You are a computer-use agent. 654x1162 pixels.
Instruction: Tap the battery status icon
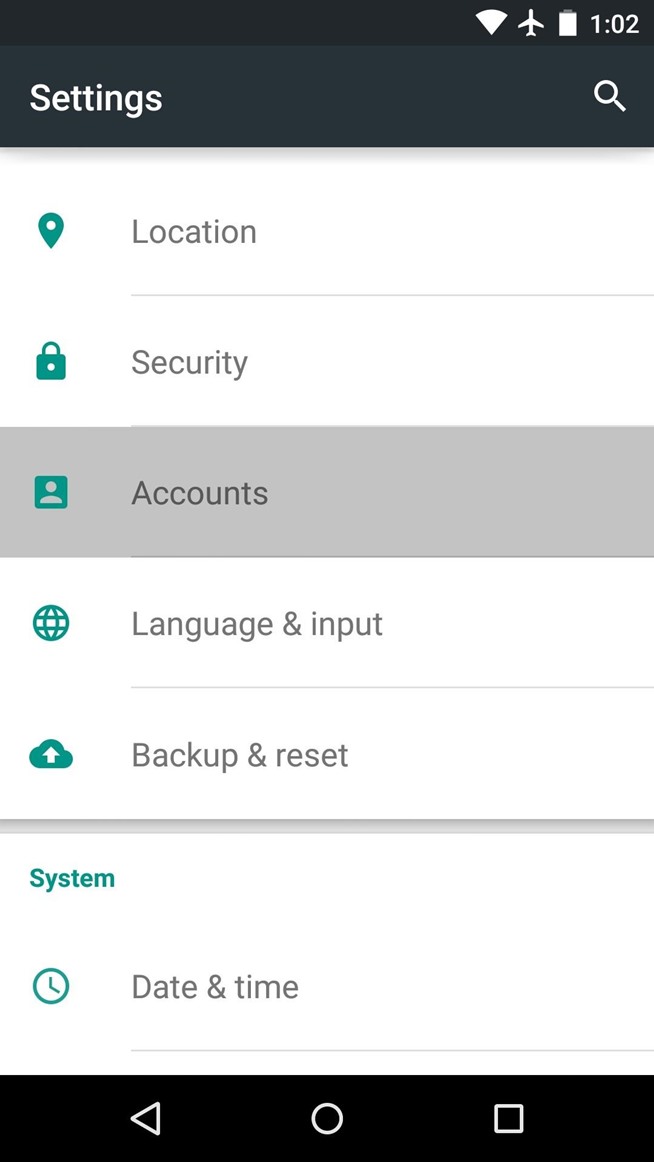coord(567,23)
